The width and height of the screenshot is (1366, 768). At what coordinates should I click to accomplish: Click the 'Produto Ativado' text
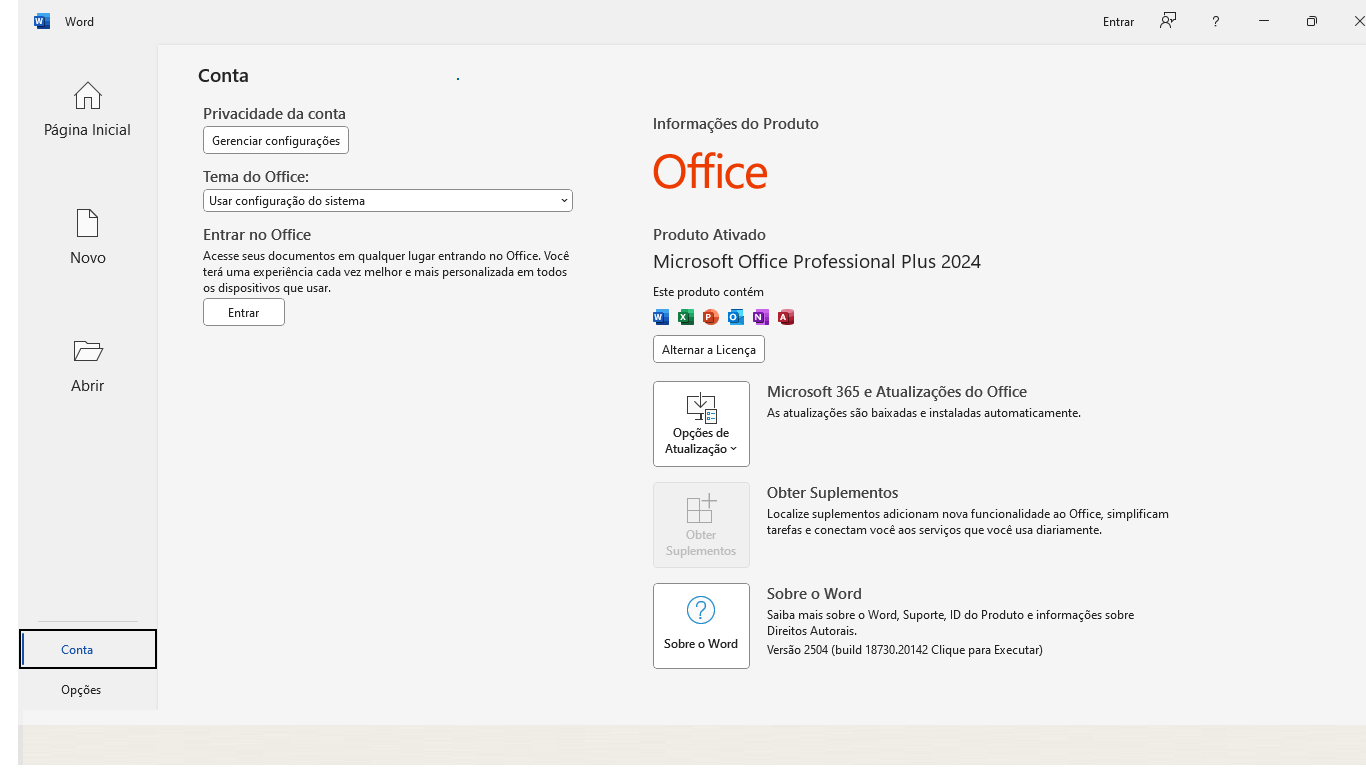(x=709, y=235)
